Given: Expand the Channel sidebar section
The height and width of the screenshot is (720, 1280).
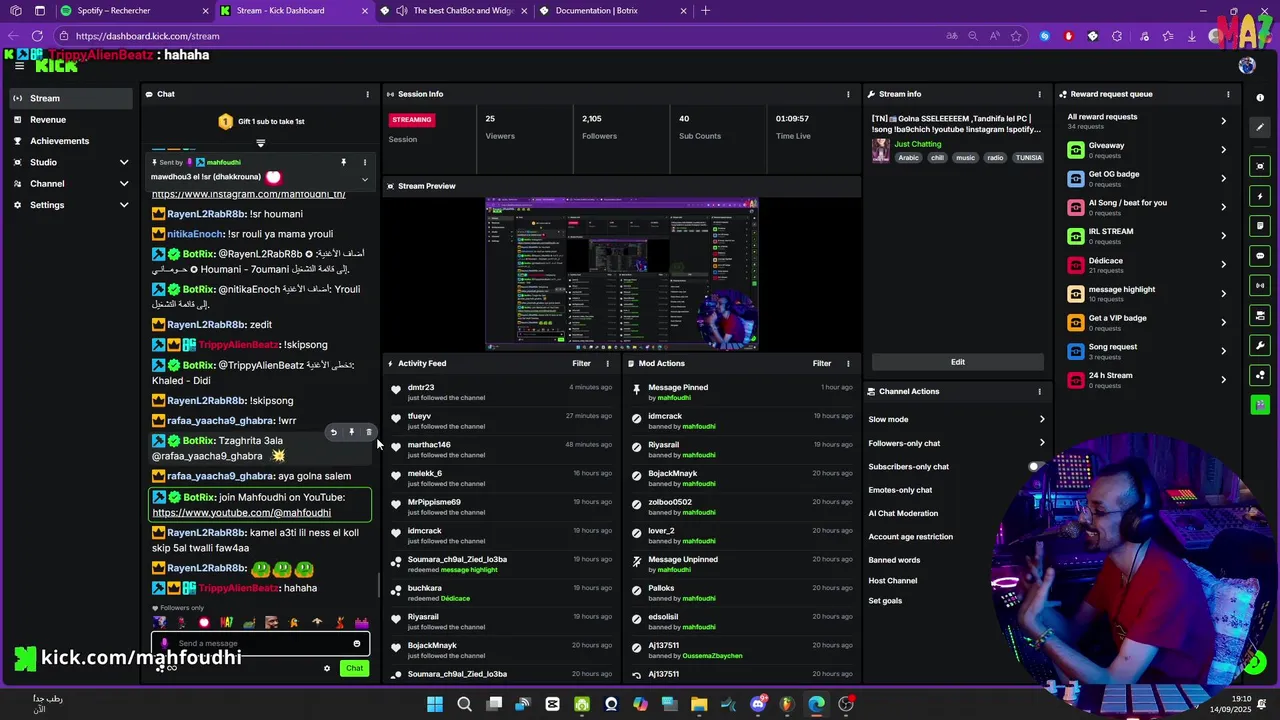Looking at the screenshot, I should click(124, 184).
